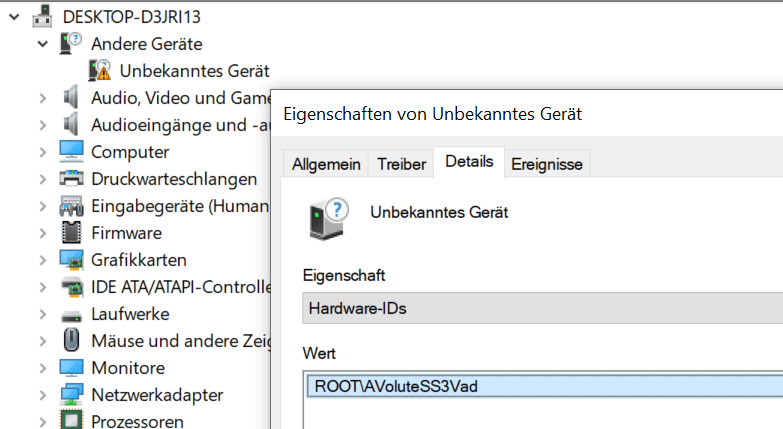Viewport: 783px width, 429px height.
Task: Expand the Audioeingänge category
Action: pyautogui.click(x=43, y=125)
